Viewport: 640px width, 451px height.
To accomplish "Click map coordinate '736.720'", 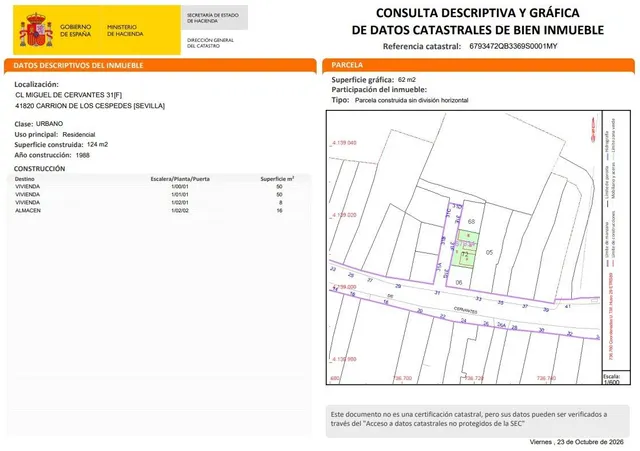I will tap(474, 378).
